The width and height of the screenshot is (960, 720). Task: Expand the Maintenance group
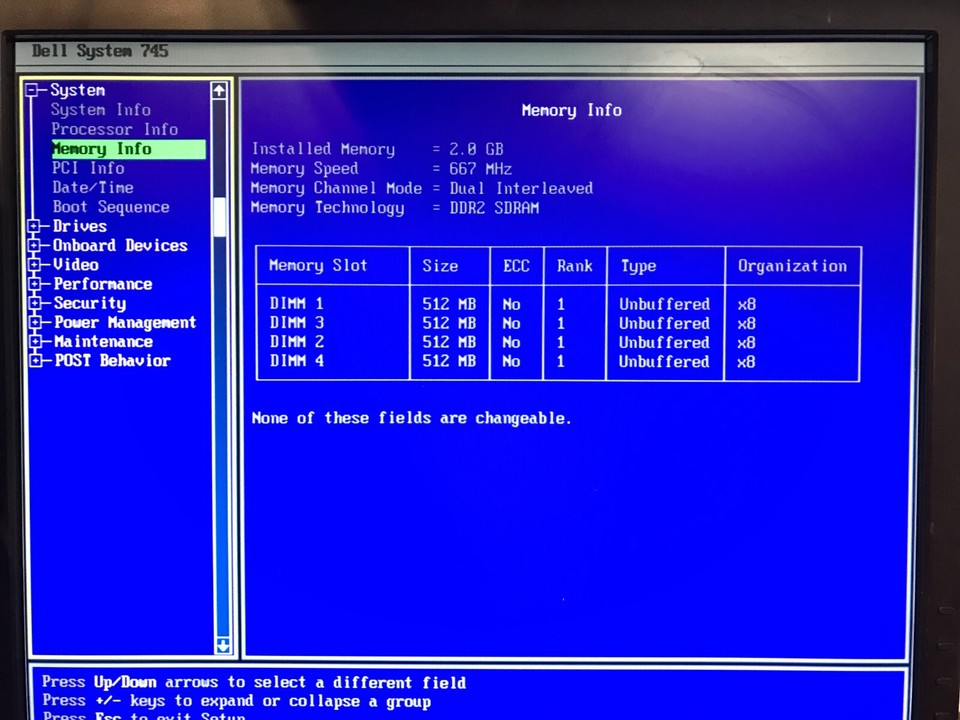[x=35, y=341]
